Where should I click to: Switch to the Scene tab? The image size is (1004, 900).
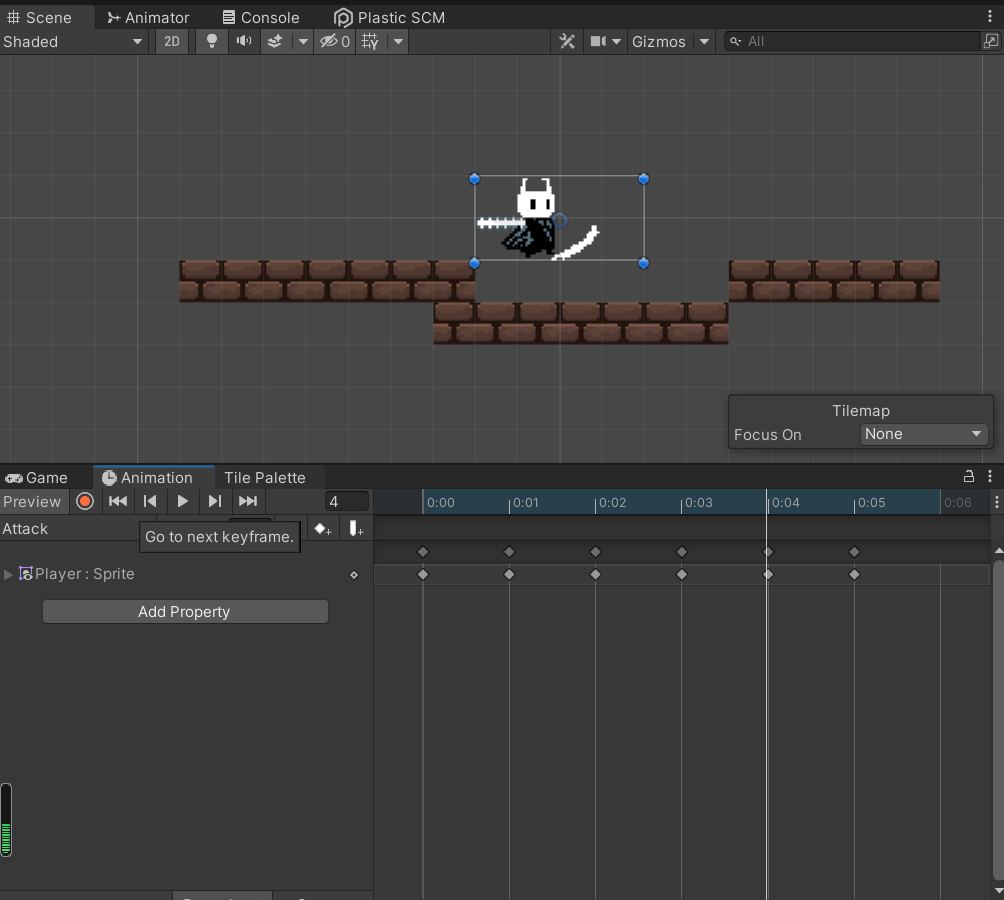pyautogui.click(x=40, y=17)
